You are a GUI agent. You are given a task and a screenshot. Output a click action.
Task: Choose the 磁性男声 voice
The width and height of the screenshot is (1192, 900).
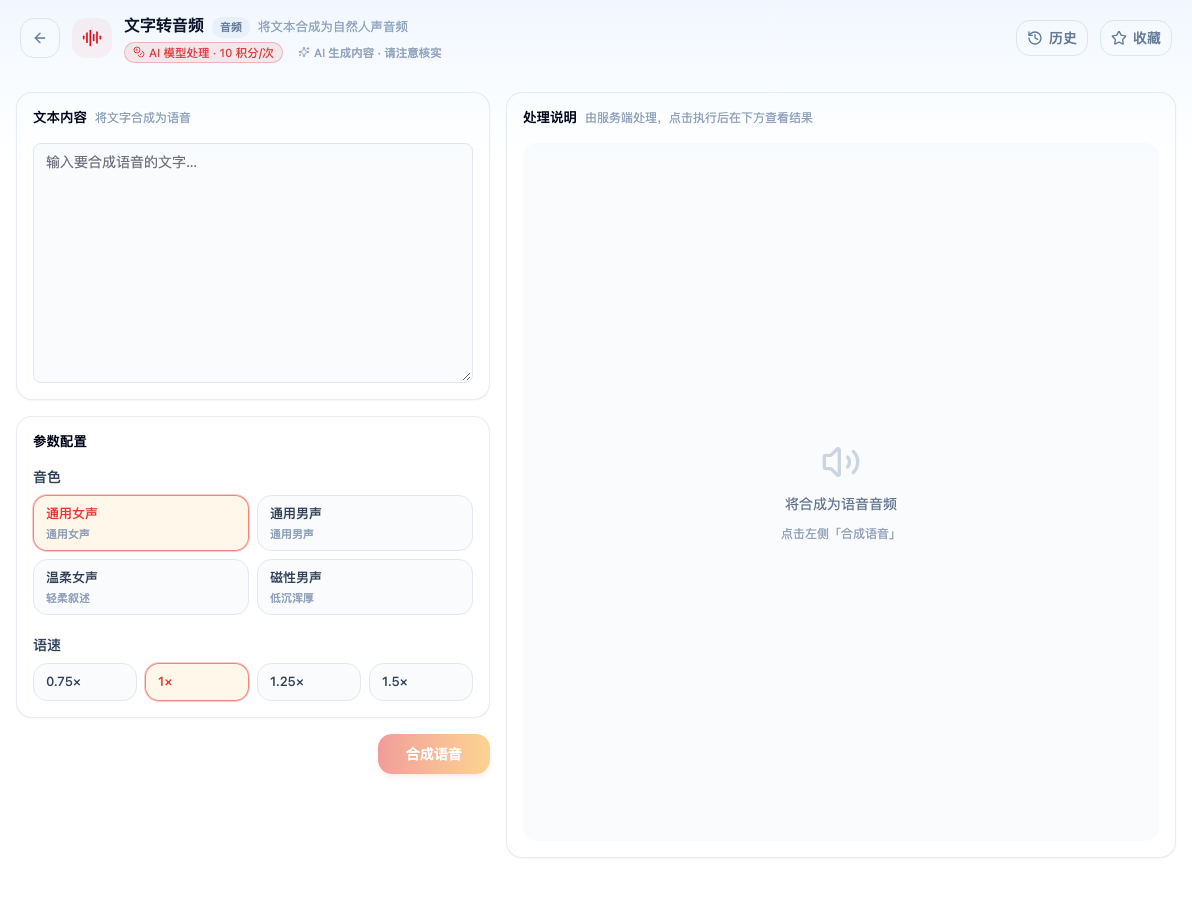[365, 587]
